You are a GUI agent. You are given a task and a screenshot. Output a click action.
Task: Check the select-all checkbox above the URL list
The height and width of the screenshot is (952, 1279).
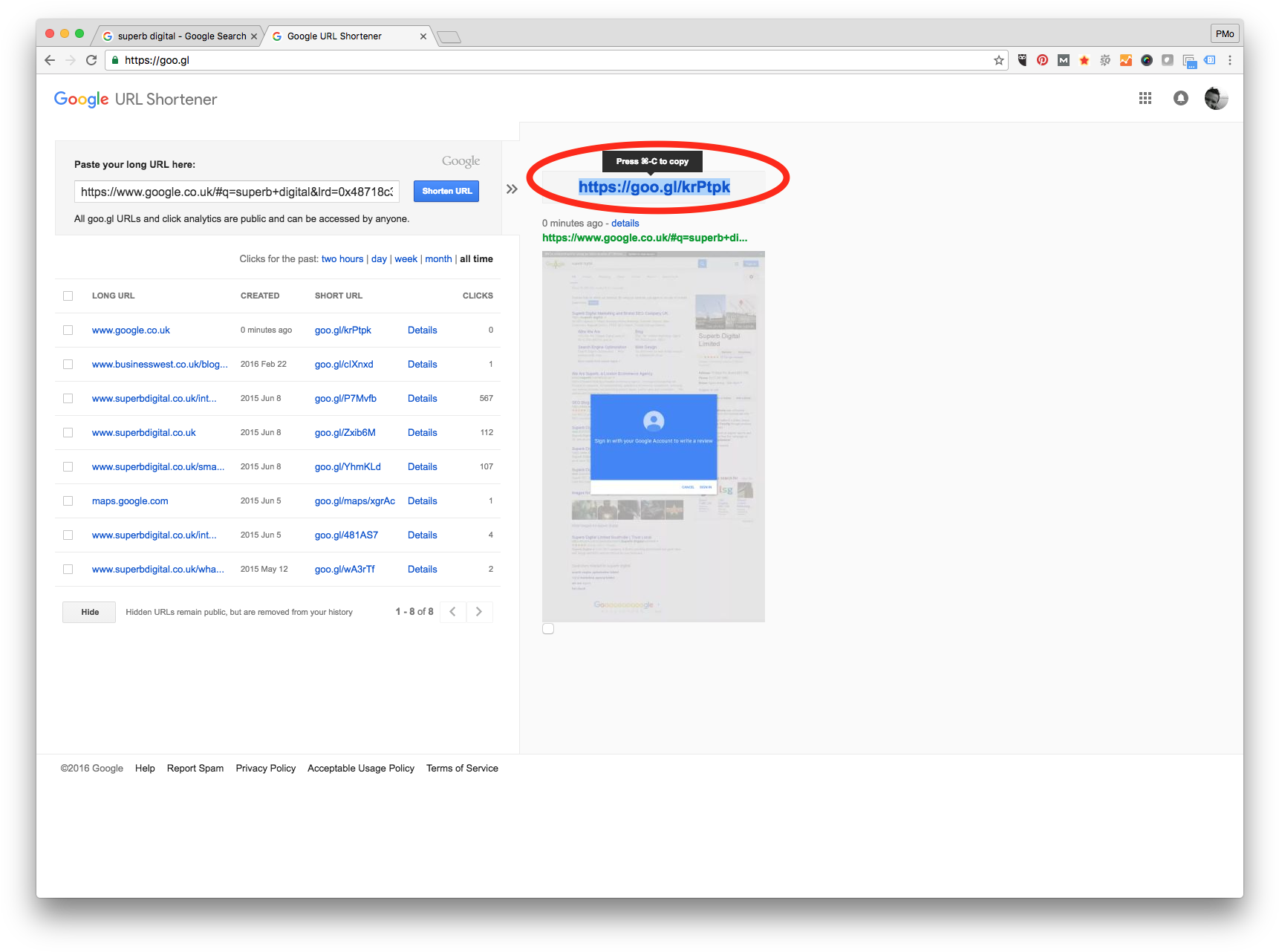68,296
